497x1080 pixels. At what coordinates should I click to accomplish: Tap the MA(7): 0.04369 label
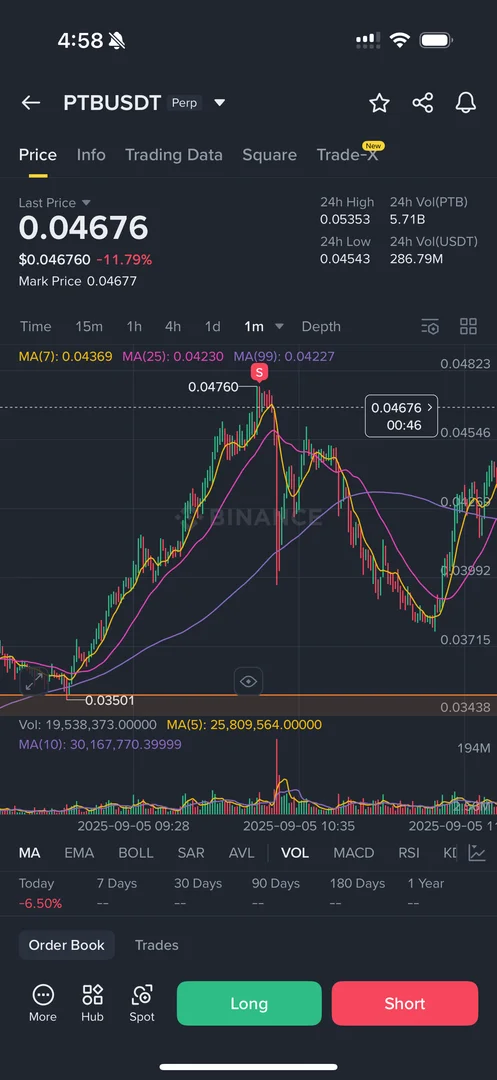coord(65,357)
